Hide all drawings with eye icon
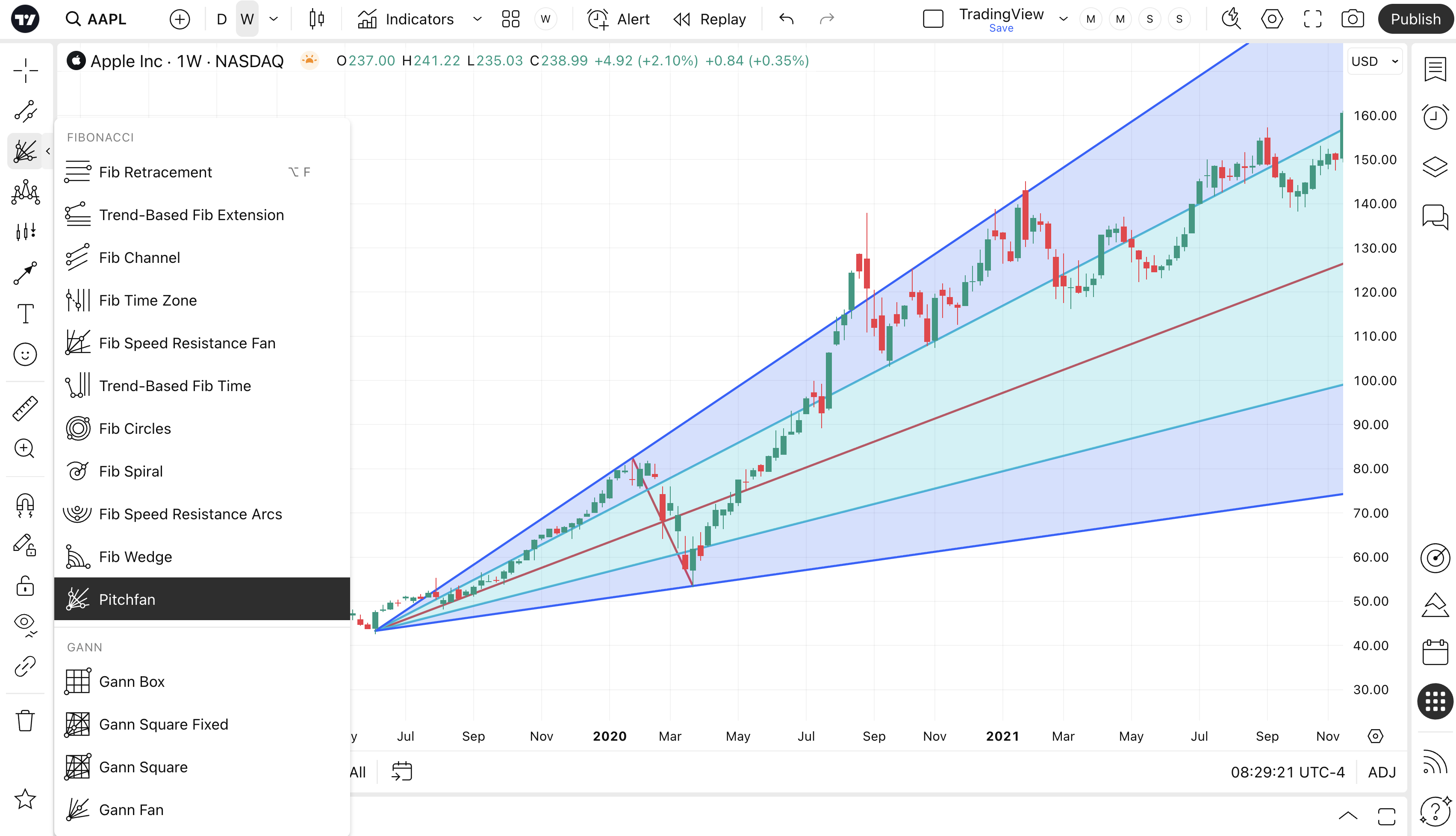1456x836 pixels. pos(25,624)
